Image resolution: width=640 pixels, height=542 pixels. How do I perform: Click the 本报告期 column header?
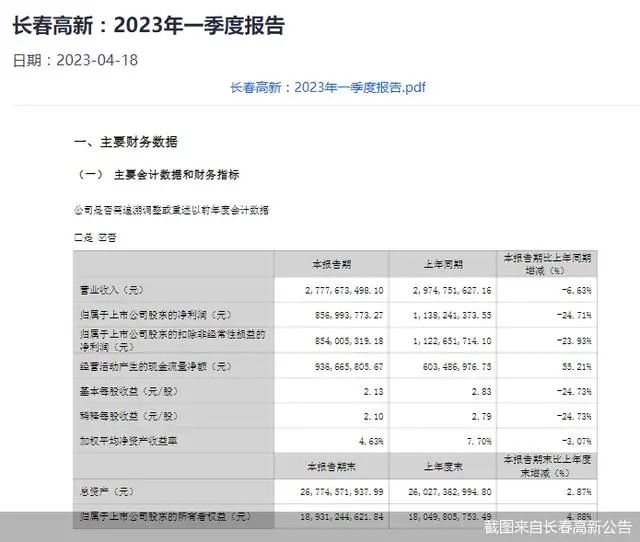click(x=331, y=264)
